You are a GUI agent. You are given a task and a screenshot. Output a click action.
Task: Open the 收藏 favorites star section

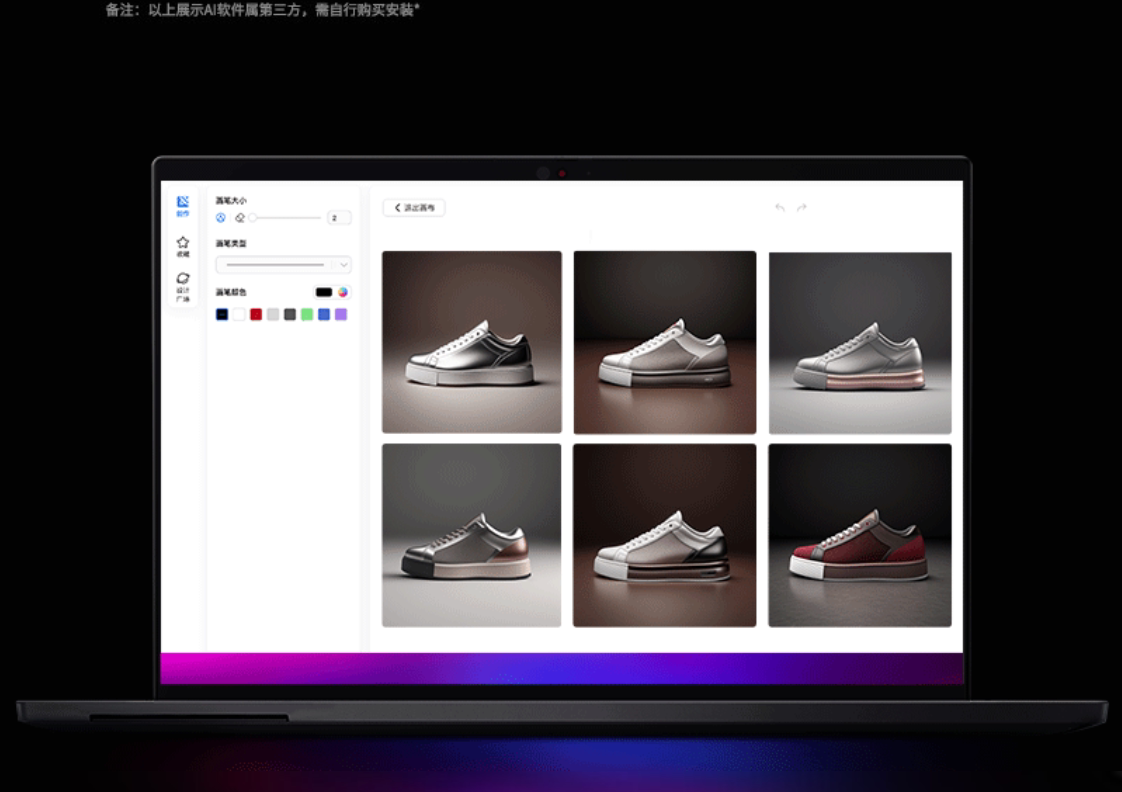tap(183, 246)
